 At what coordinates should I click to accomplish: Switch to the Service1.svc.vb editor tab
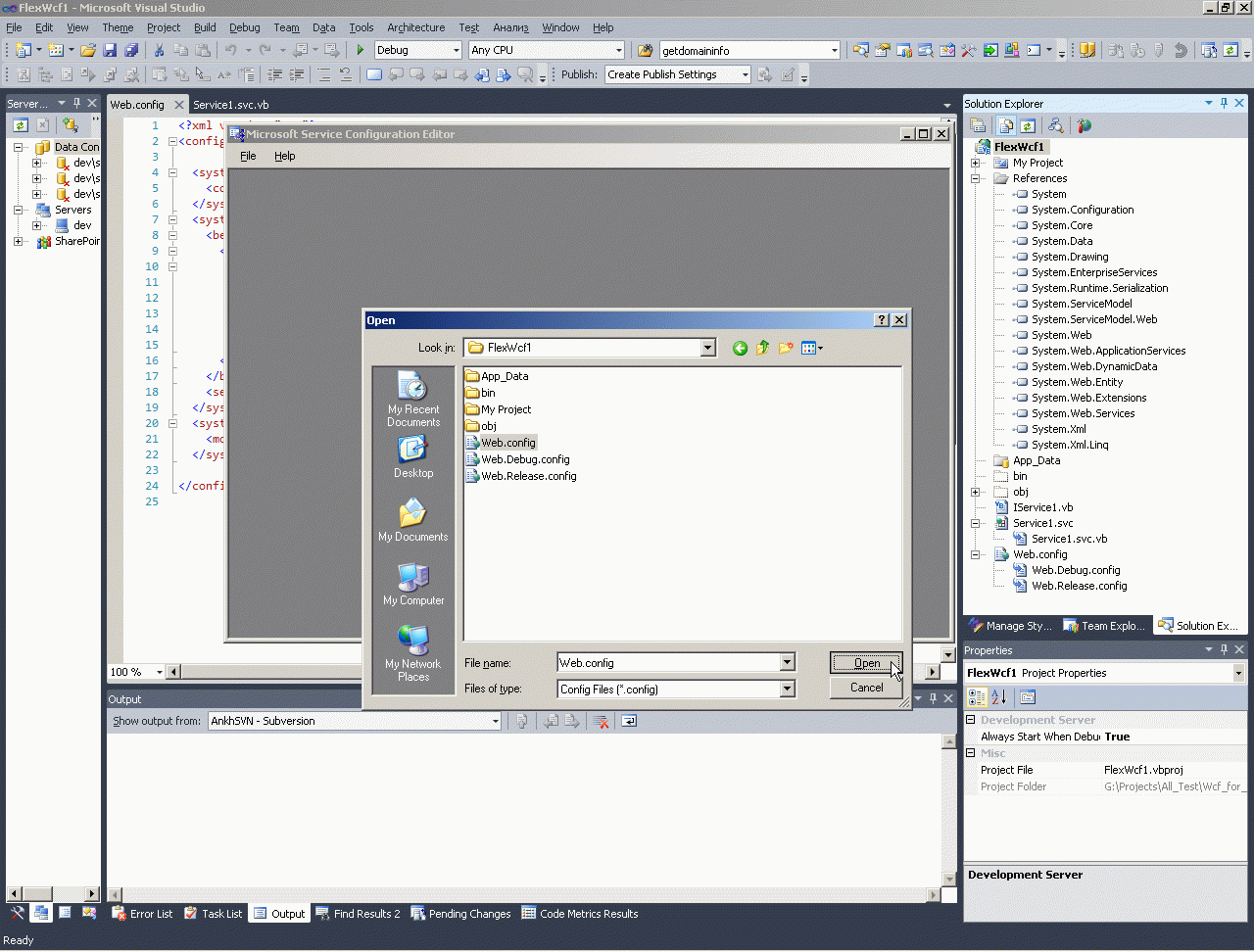[x=231, y=105]
